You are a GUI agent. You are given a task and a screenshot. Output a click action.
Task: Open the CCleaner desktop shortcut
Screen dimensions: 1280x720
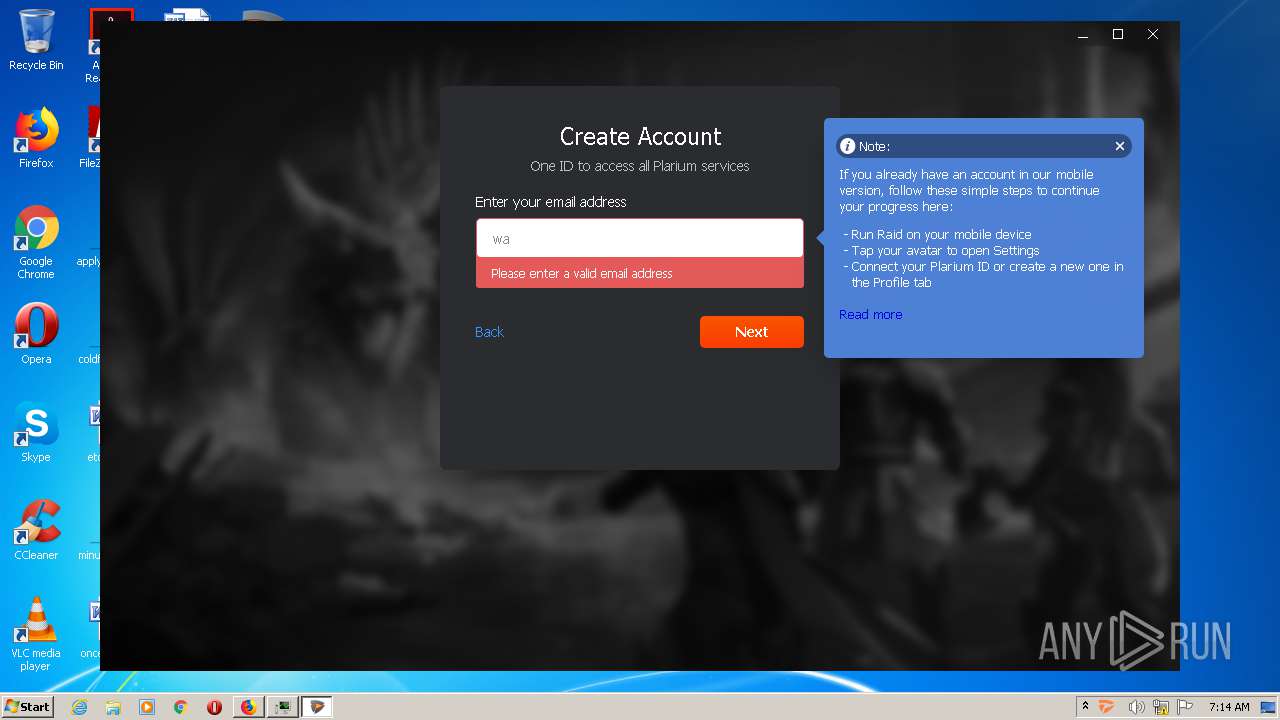pos(36,530)
